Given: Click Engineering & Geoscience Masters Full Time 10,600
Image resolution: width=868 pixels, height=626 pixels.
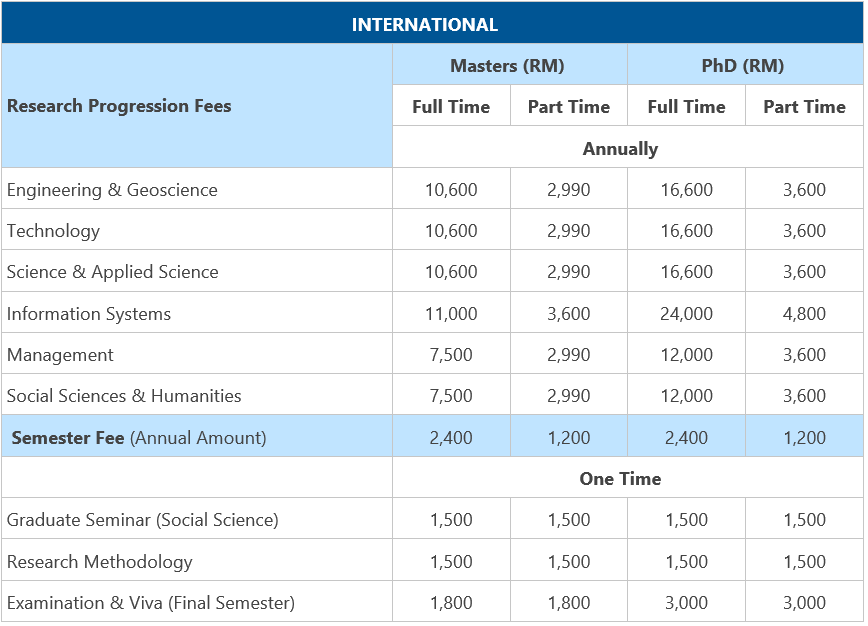Looking at the screenshot, I should (451, 190).
